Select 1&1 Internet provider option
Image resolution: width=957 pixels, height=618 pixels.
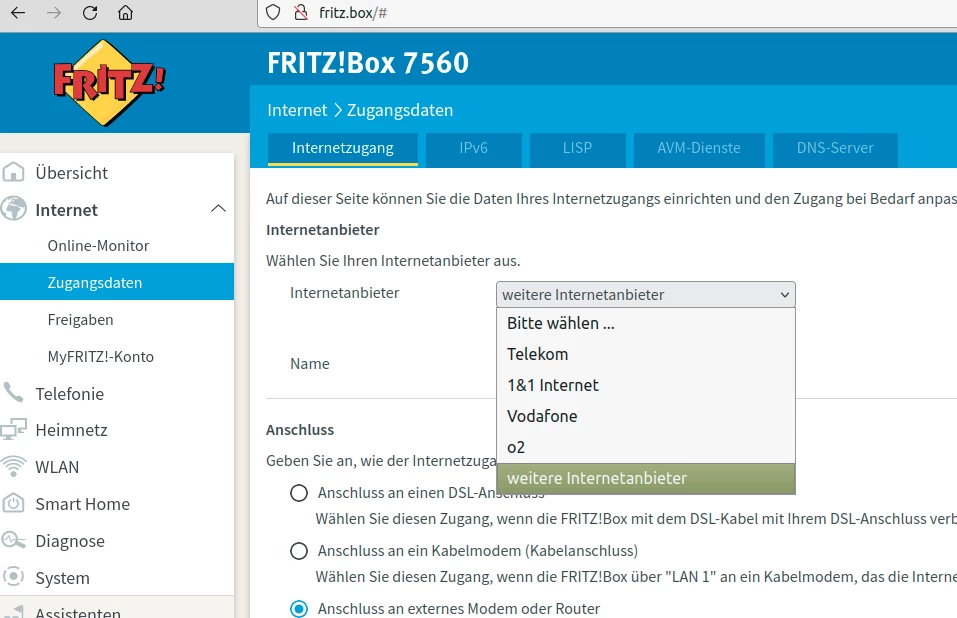pyautogui.click(x=646, y=385)
